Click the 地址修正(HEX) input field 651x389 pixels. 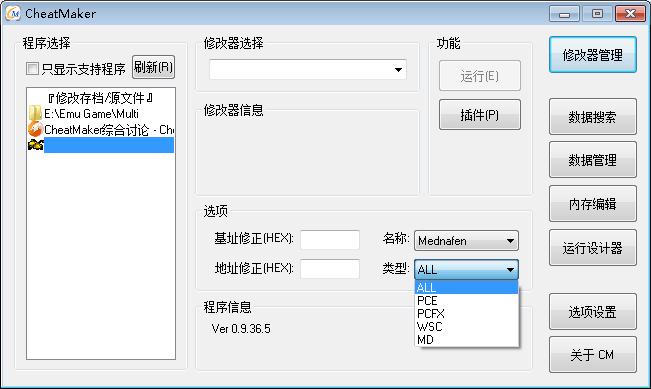click(x=330, y=269)
